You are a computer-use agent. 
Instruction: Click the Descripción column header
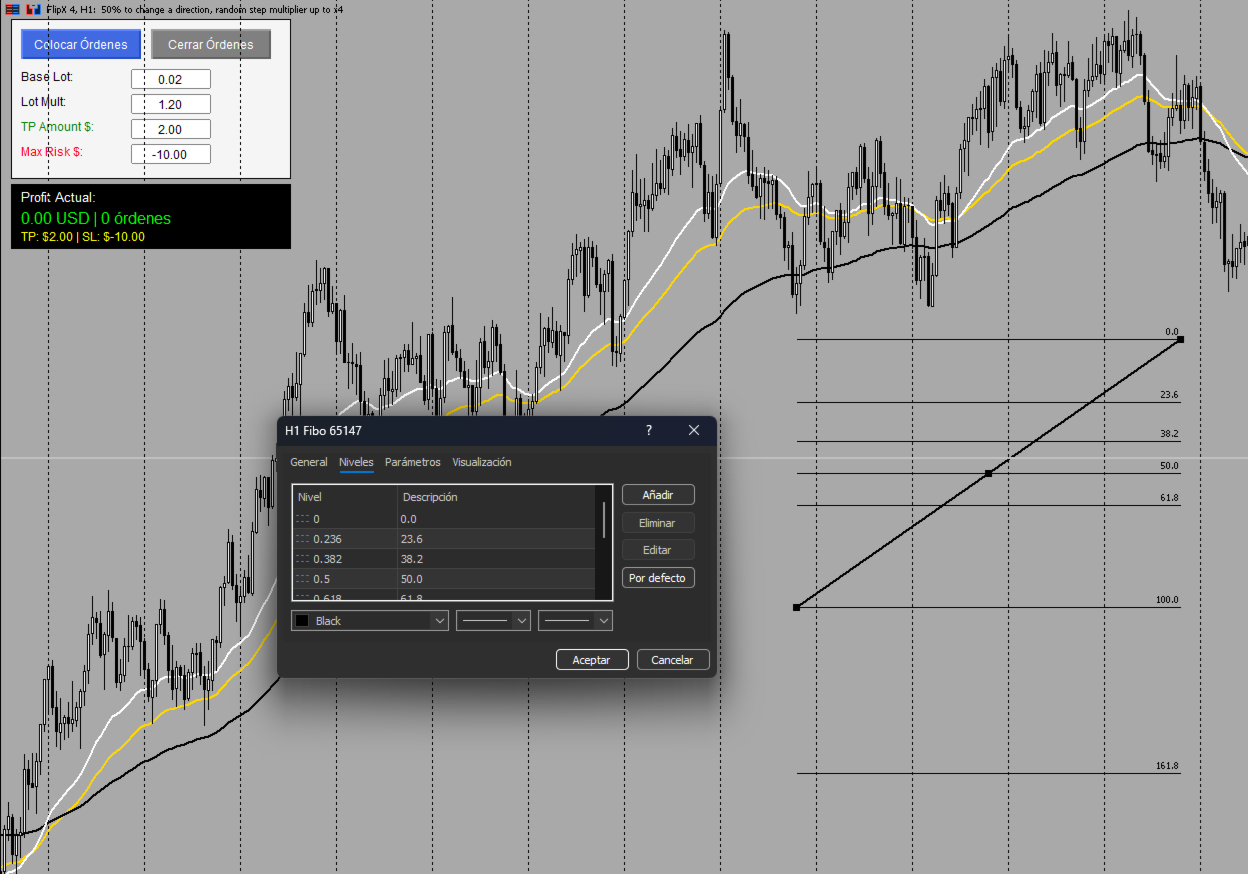[x=496, y=497]
